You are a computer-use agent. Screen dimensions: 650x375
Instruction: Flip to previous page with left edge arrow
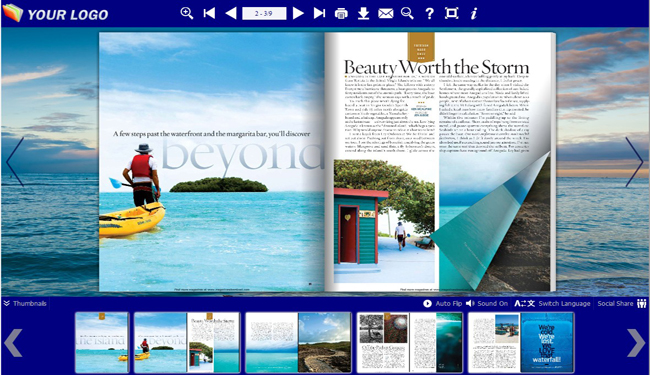(15, 162)
